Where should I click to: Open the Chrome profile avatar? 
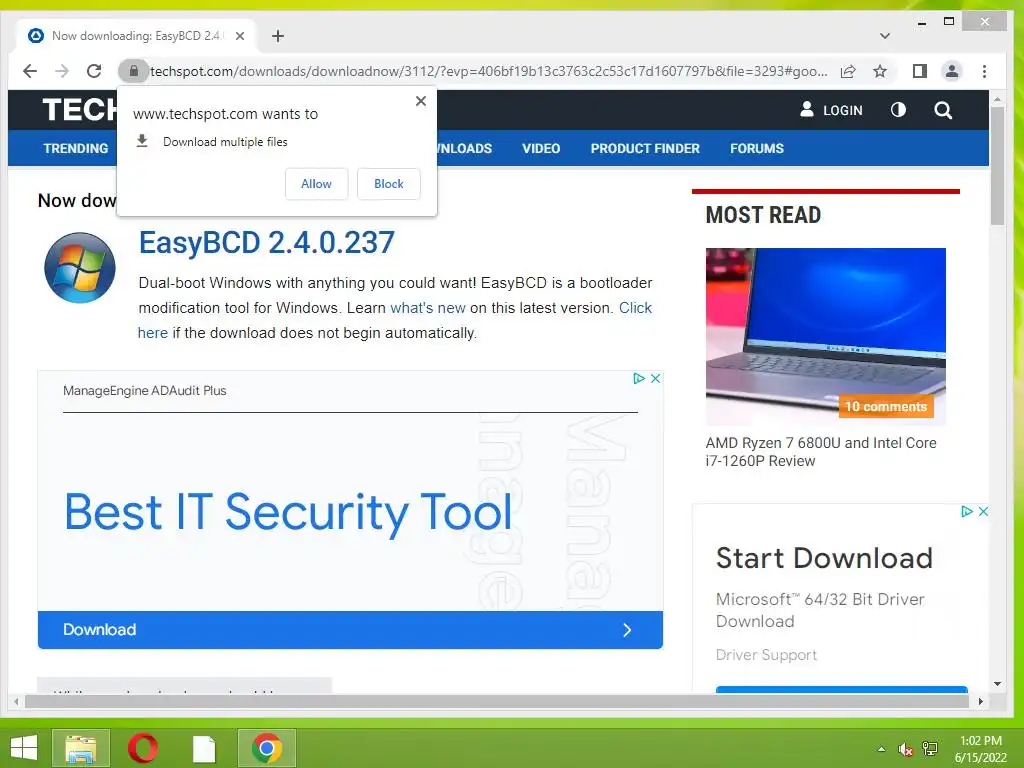point(952,71)
